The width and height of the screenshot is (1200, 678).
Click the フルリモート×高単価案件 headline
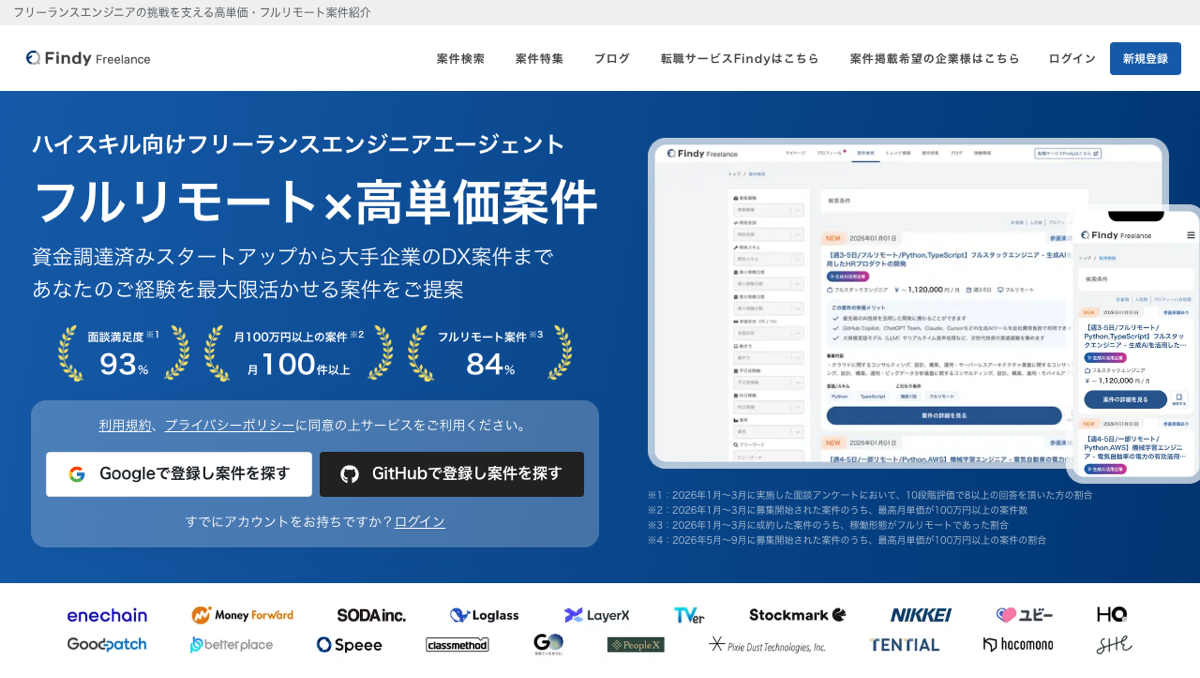315,202
